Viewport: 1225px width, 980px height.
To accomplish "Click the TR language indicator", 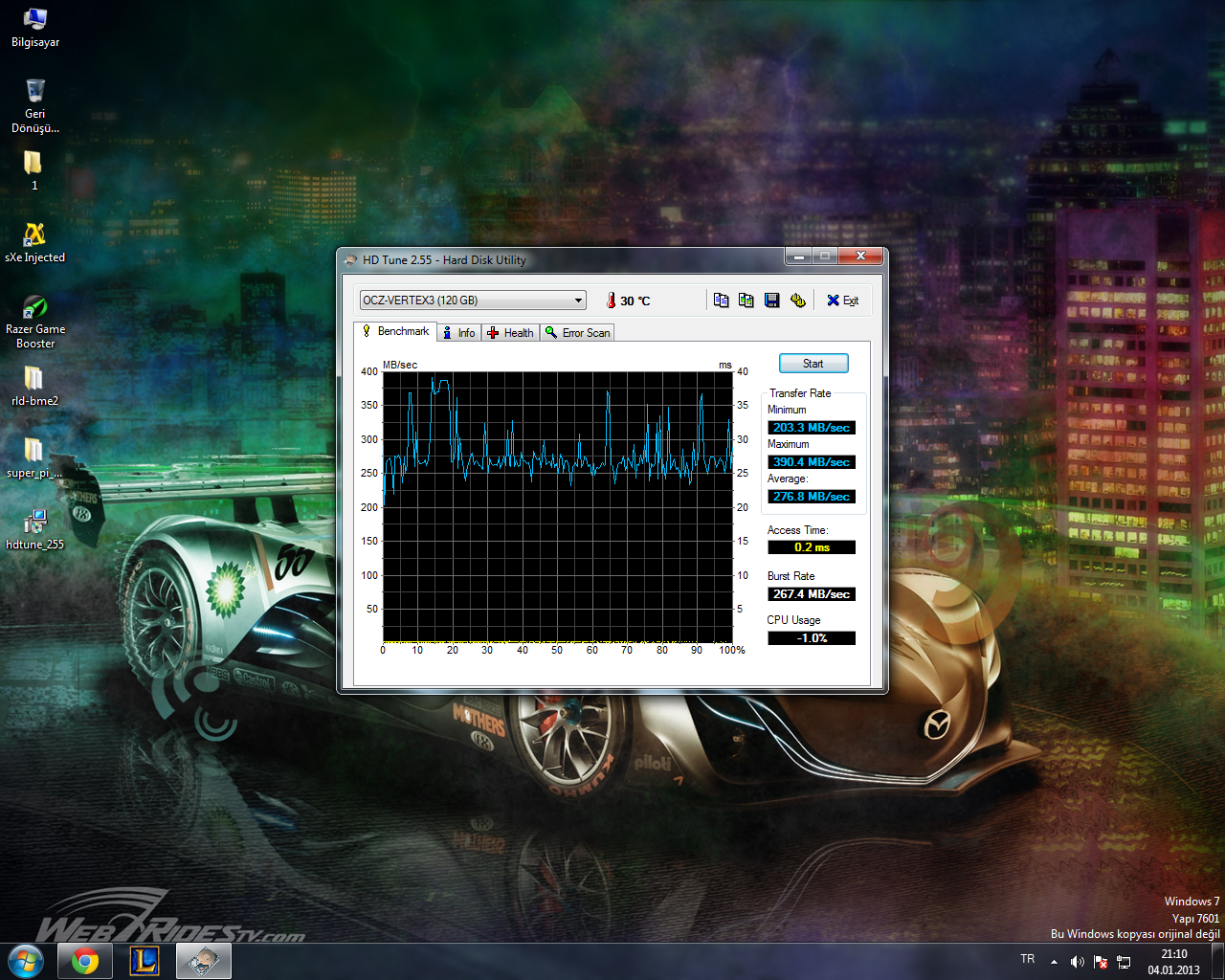I will 1028,959.
